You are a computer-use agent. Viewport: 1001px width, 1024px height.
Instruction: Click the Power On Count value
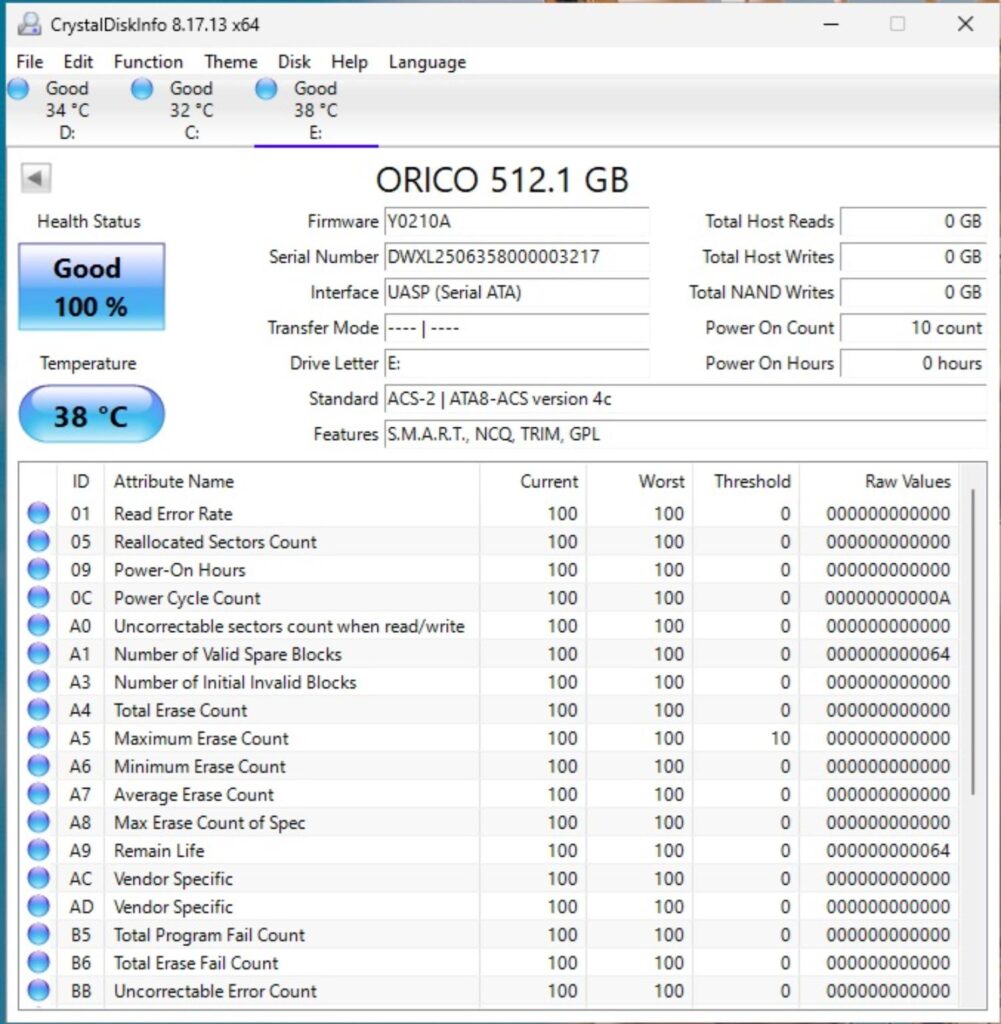[913, 327]
